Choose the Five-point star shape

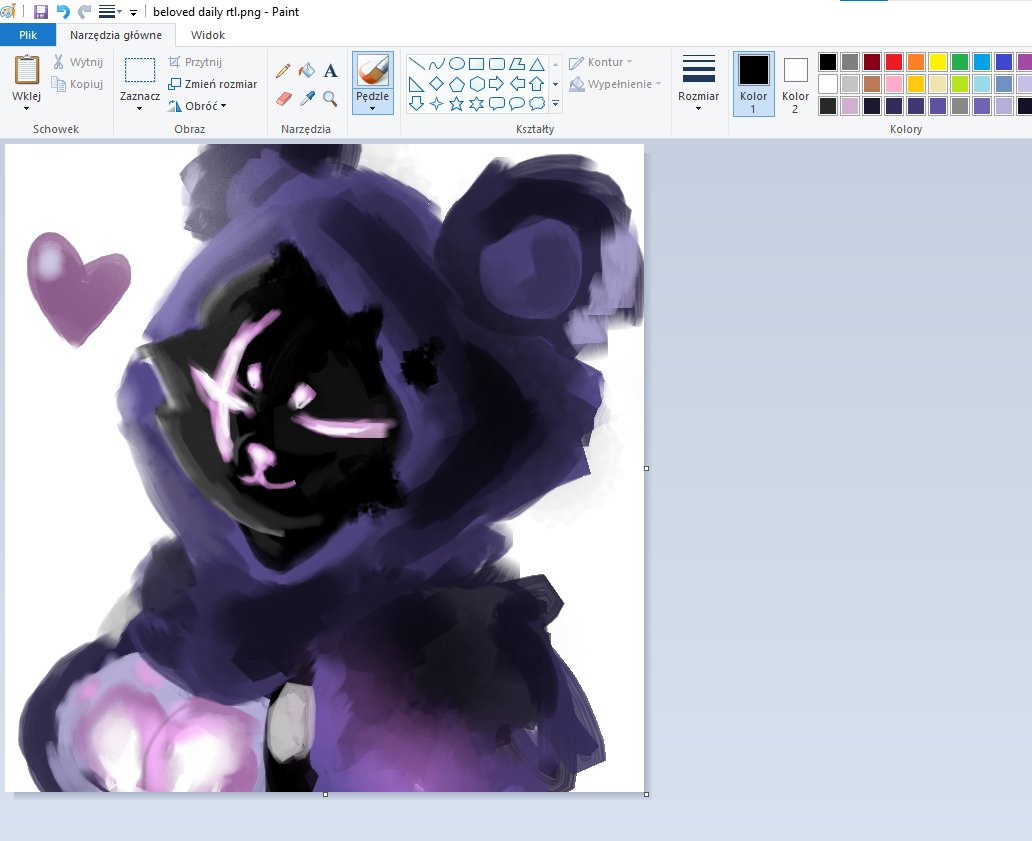(x=457, y=103)
